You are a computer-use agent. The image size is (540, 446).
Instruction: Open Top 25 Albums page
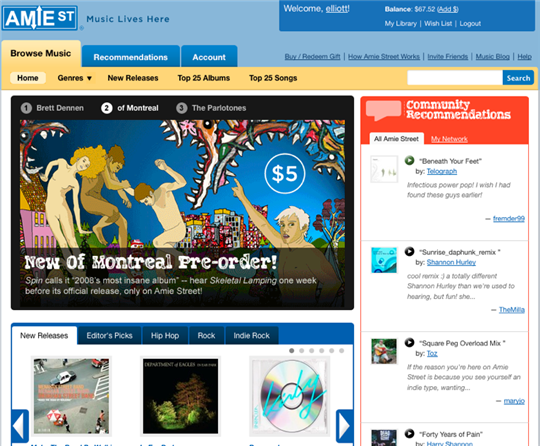pyautogui.click(x=204, y=78)
